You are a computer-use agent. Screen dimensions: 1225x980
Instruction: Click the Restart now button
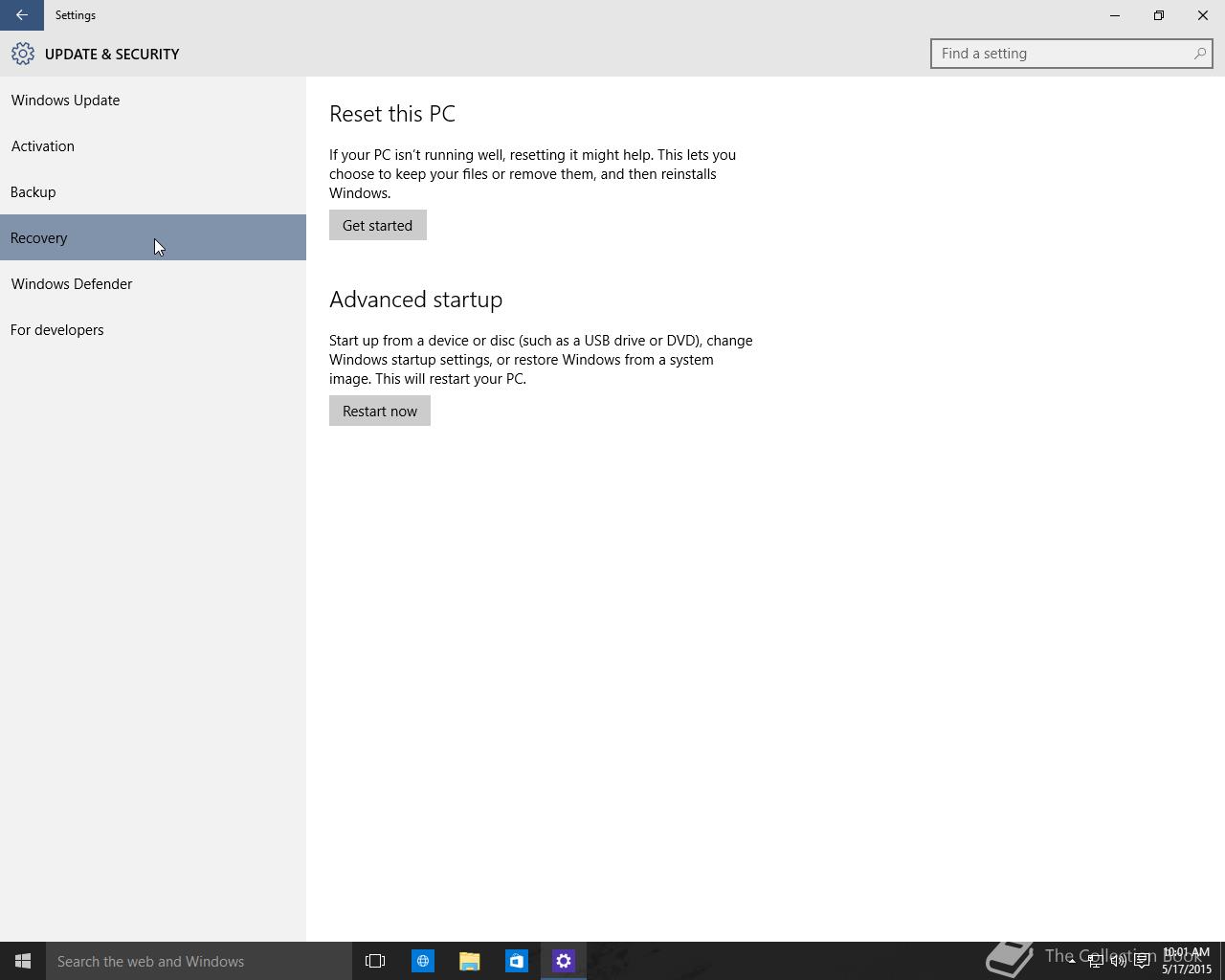[380, 411]
